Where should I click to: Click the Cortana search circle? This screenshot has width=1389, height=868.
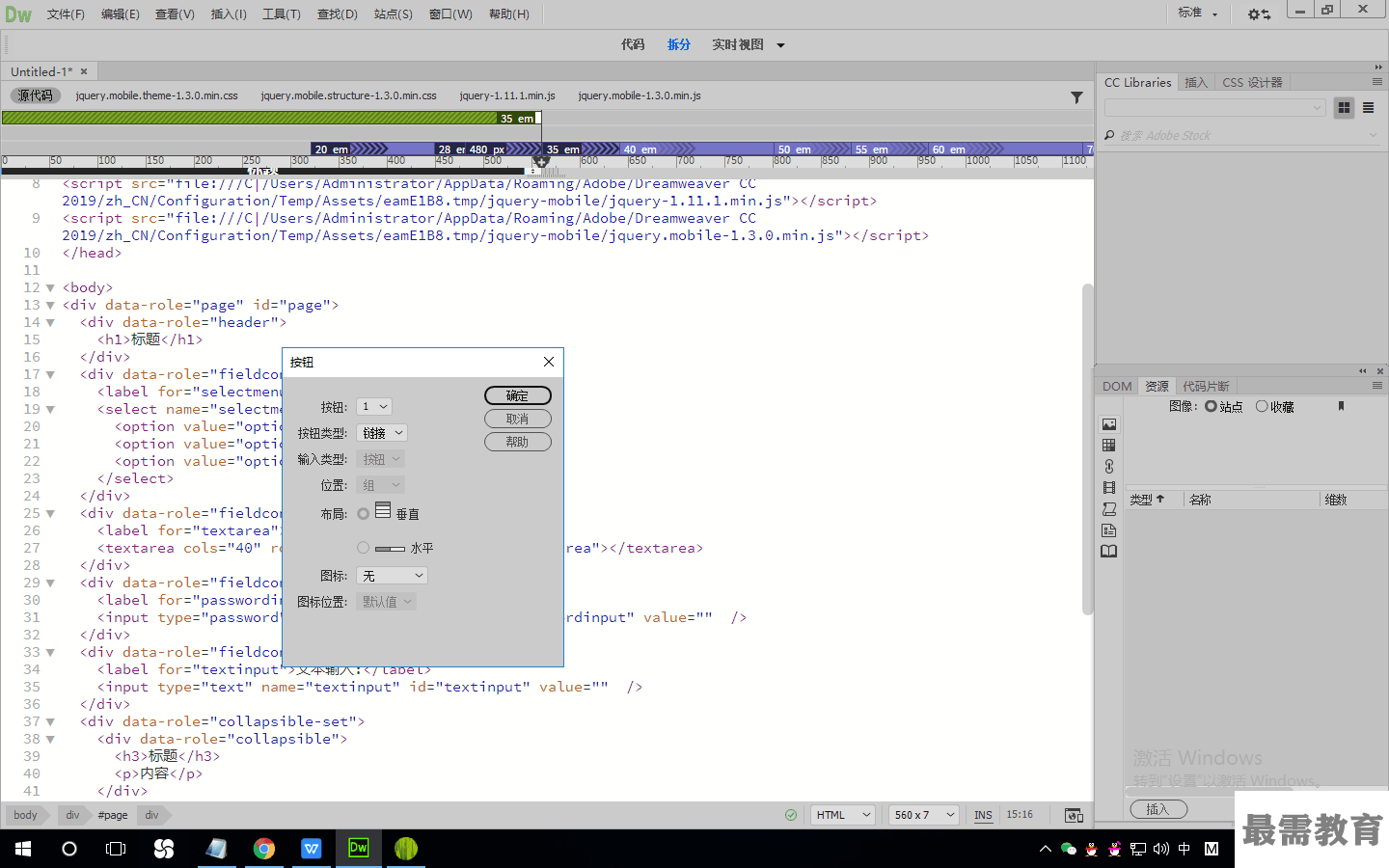click(x=69, y=849)
